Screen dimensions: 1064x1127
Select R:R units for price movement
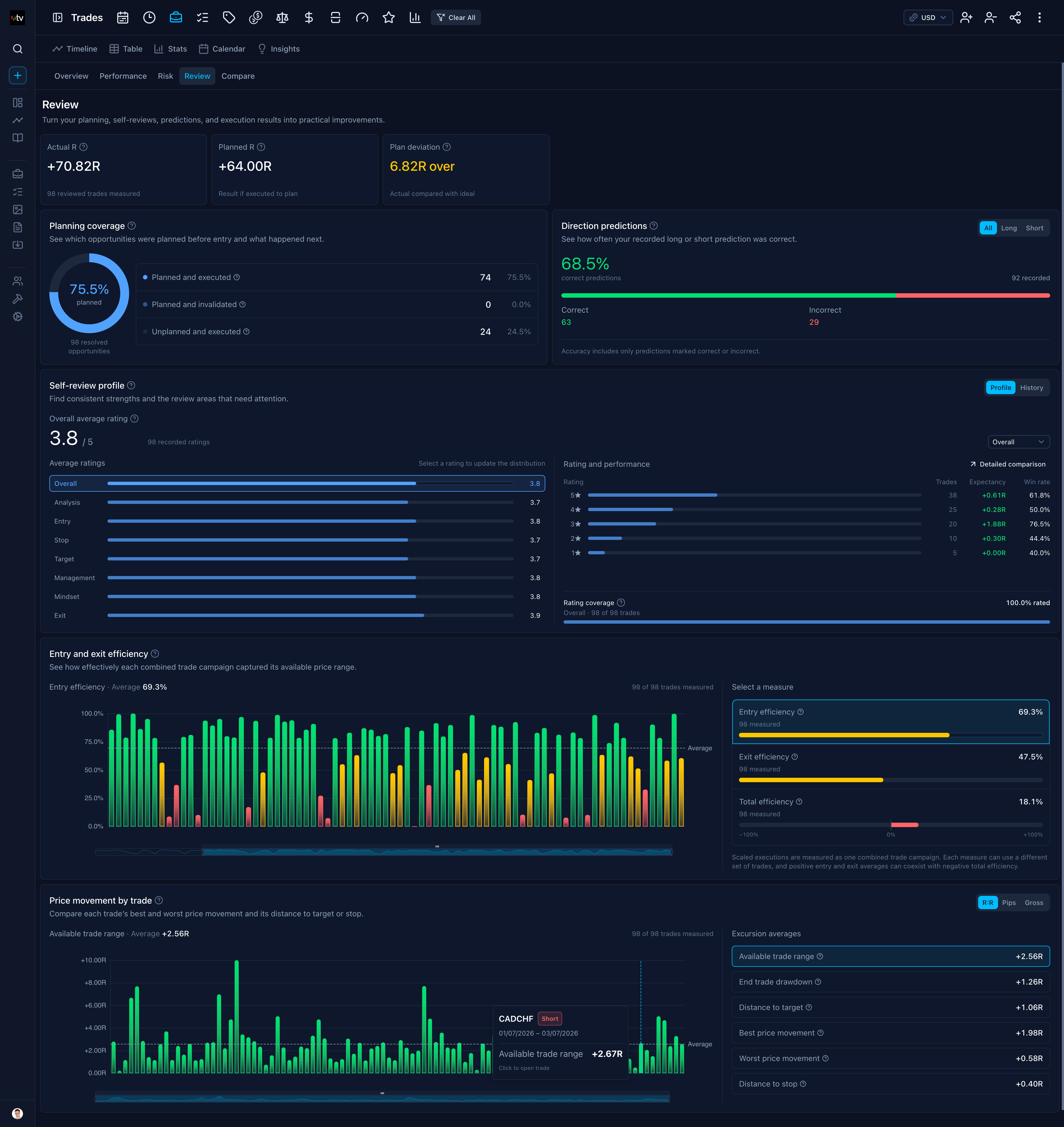(988, 903)
